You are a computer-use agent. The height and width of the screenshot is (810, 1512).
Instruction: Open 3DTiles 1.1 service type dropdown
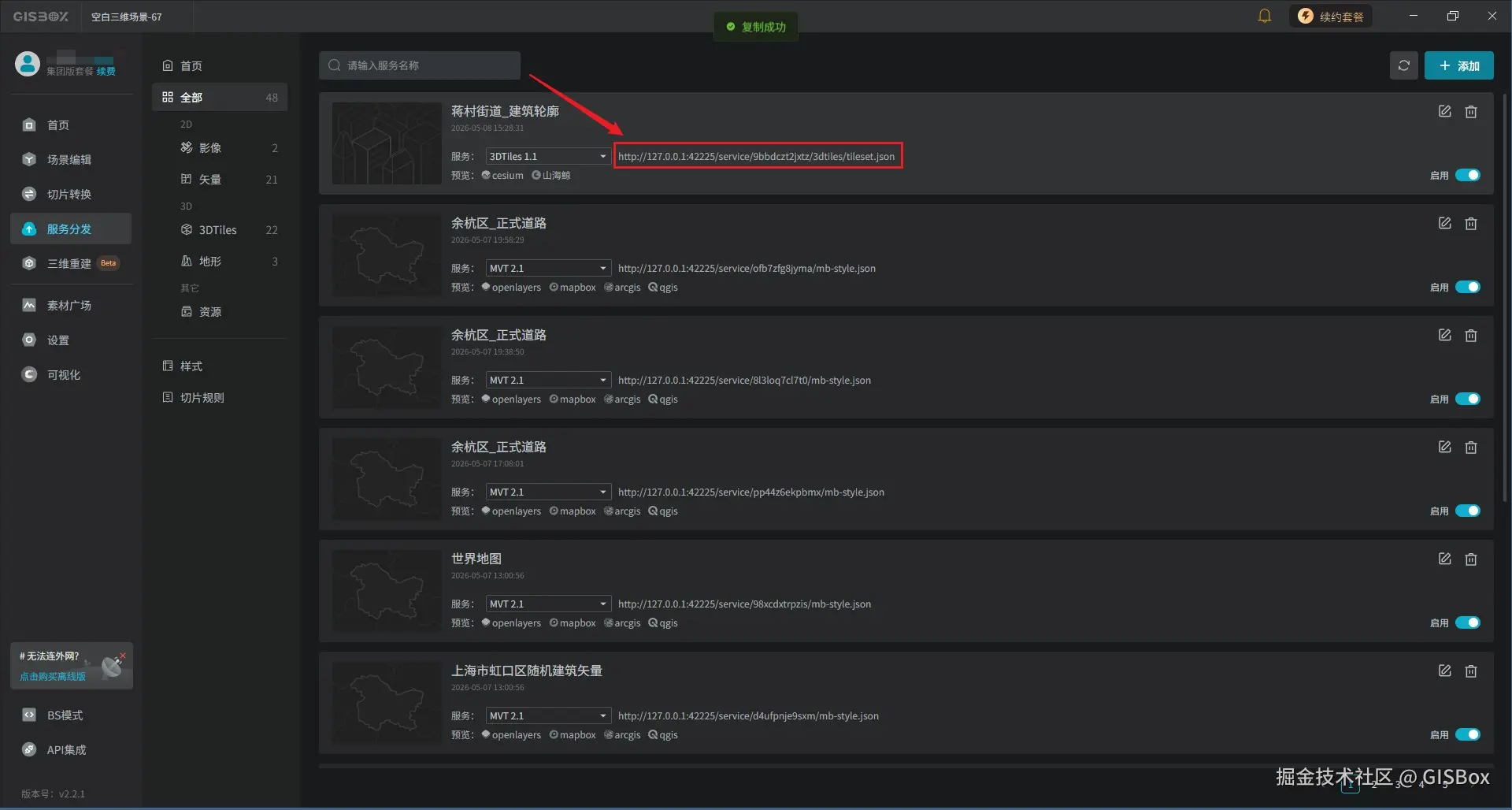tap(548, 156)
